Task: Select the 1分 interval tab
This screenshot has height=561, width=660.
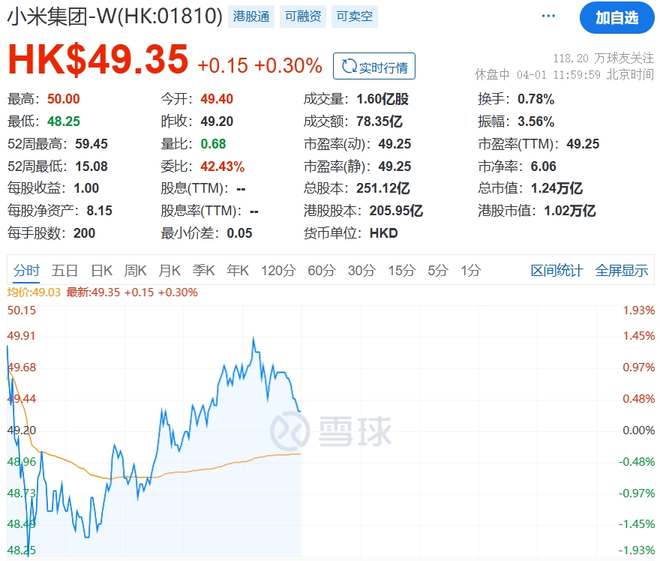Action: click(x=470, y=270)
